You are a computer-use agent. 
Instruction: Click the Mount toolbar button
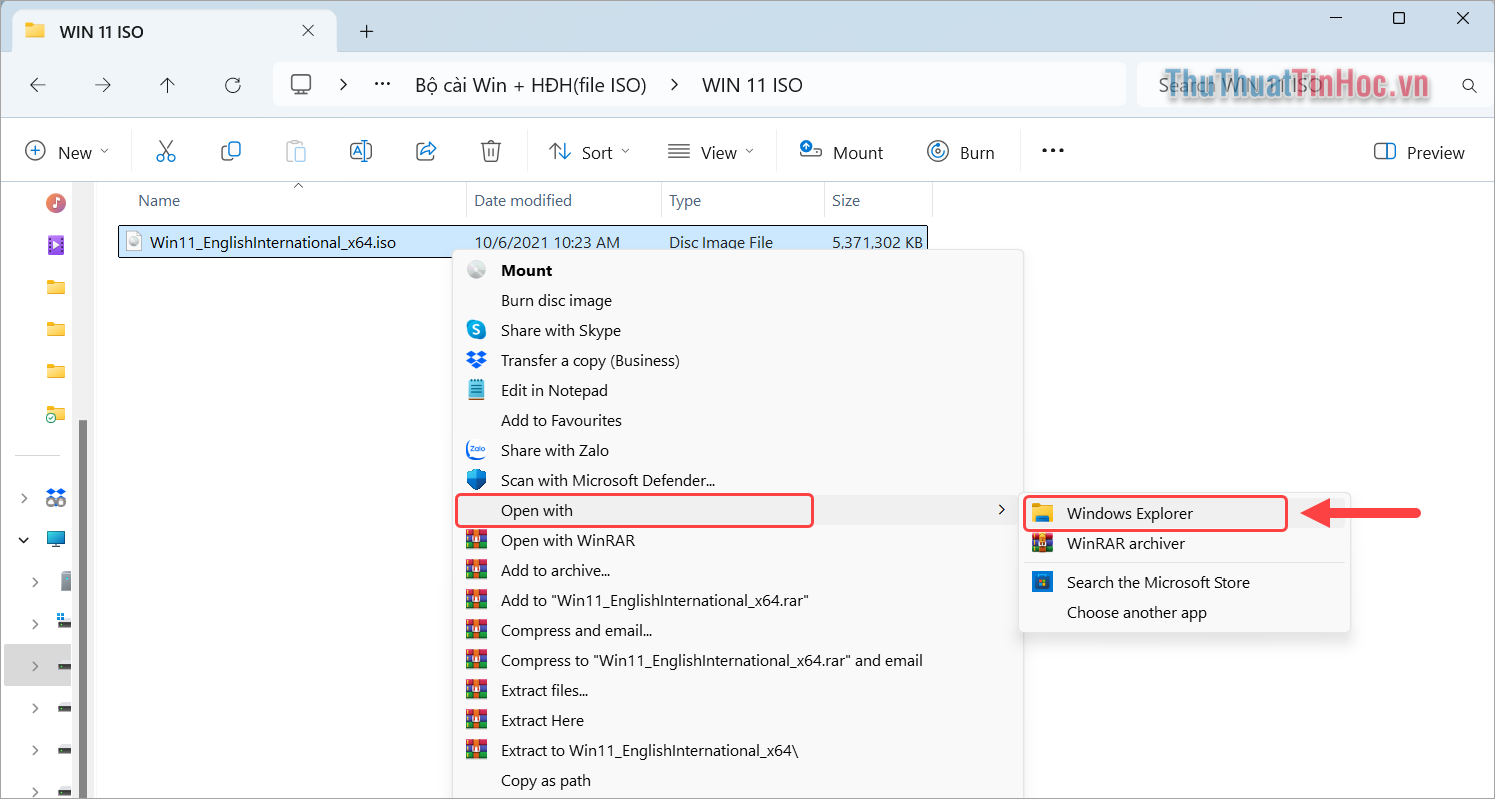pos(841,152)
